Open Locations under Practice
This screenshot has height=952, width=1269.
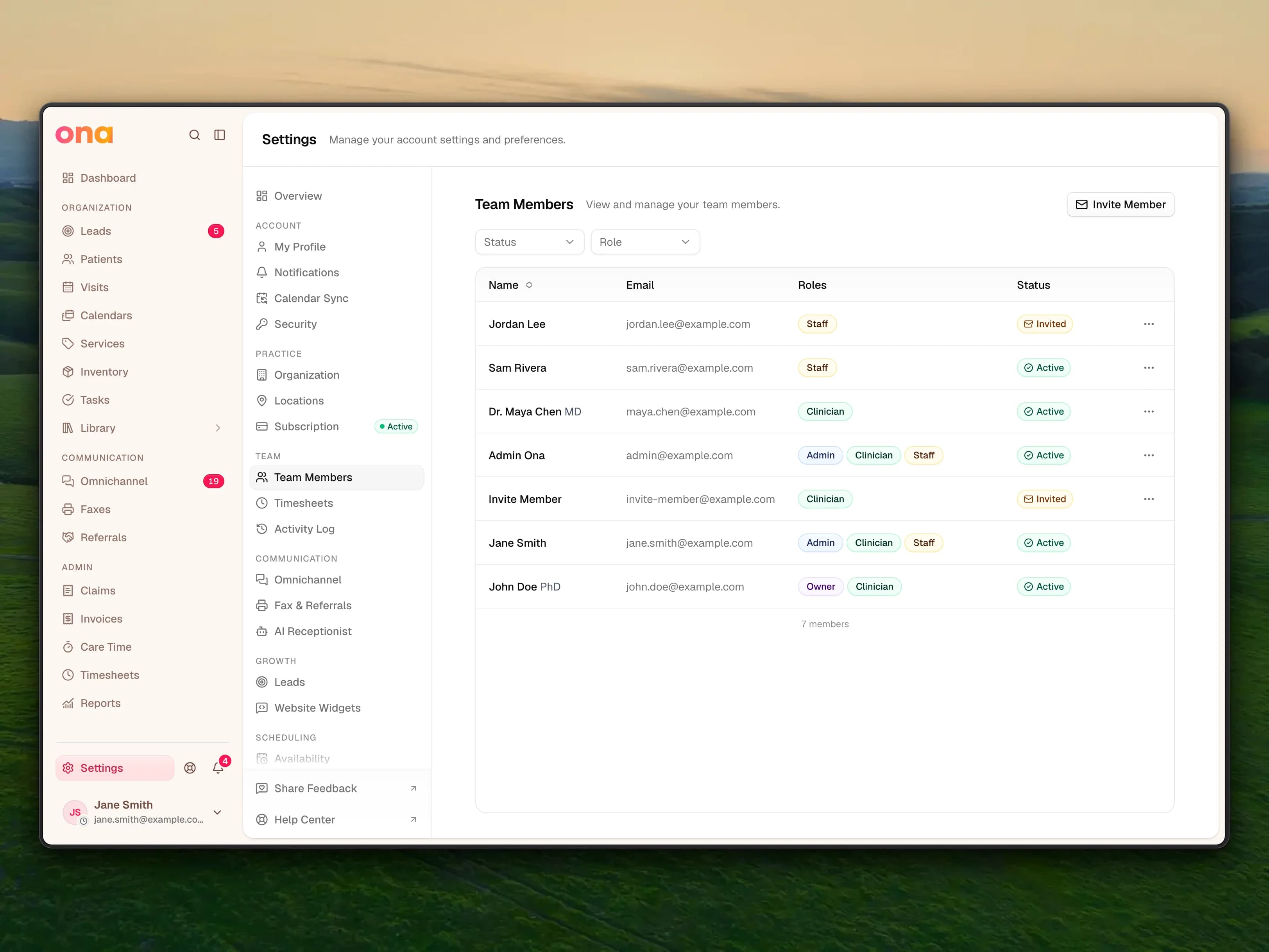(x=337, y=401)
